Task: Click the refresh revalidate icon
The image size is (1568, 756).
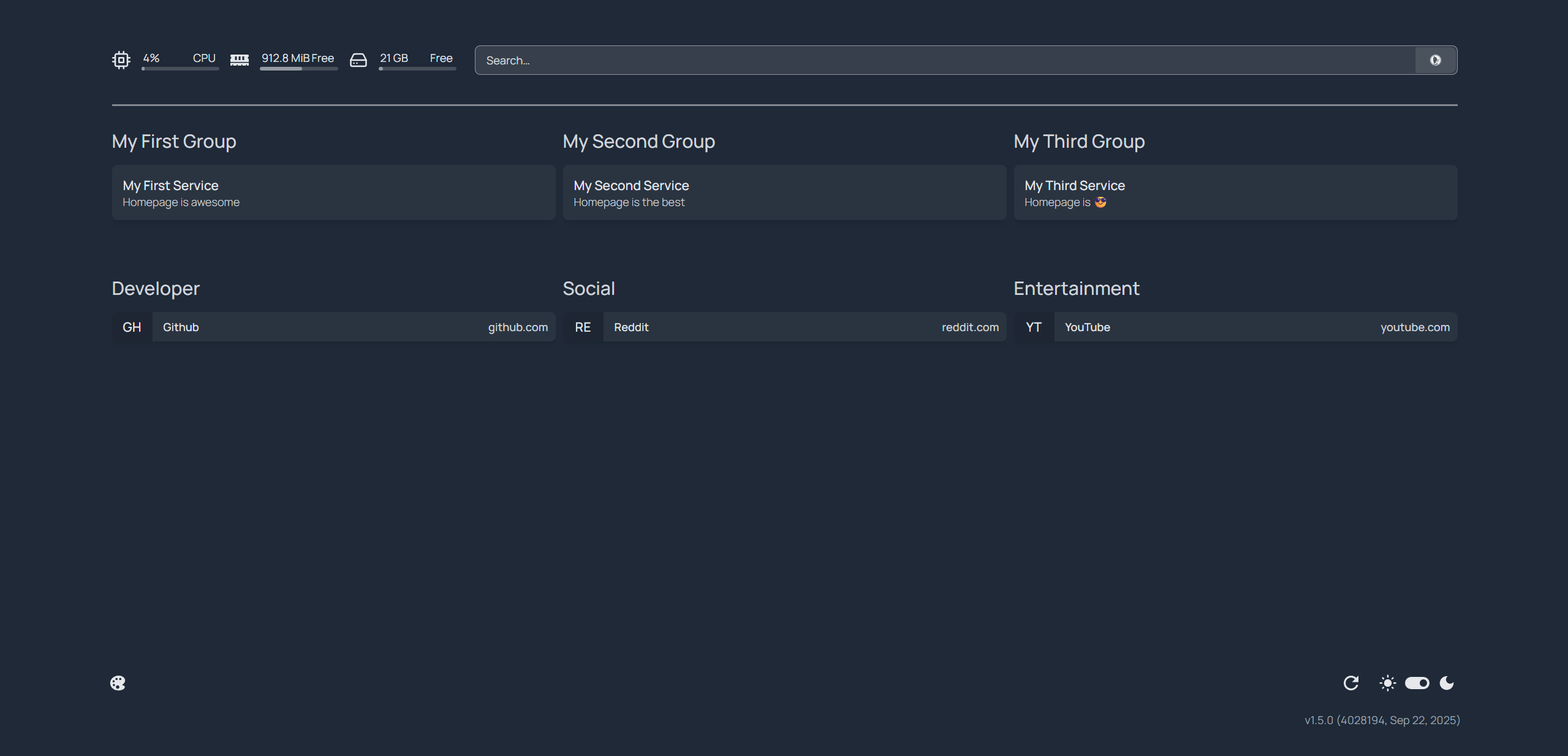Action: tap(1351, 683)
